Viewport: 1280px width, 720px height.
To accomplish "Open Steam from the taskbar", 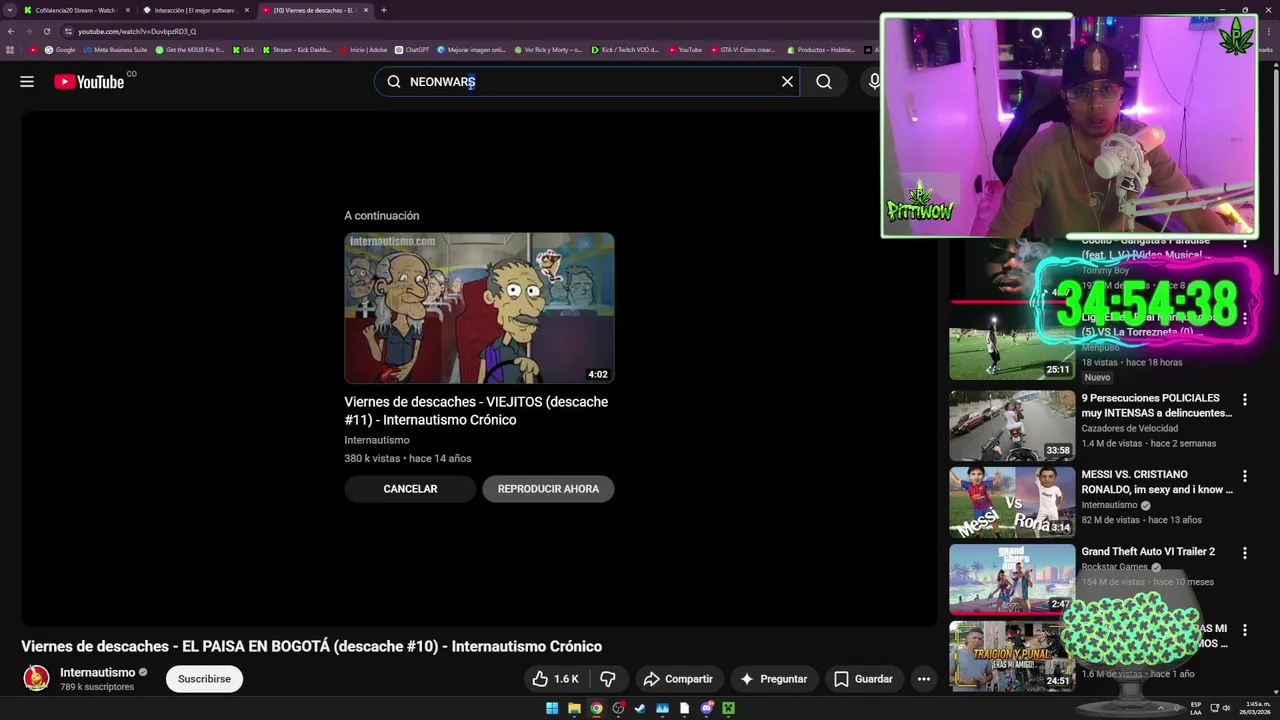I will pyautogui.click(x=640, y=708).
